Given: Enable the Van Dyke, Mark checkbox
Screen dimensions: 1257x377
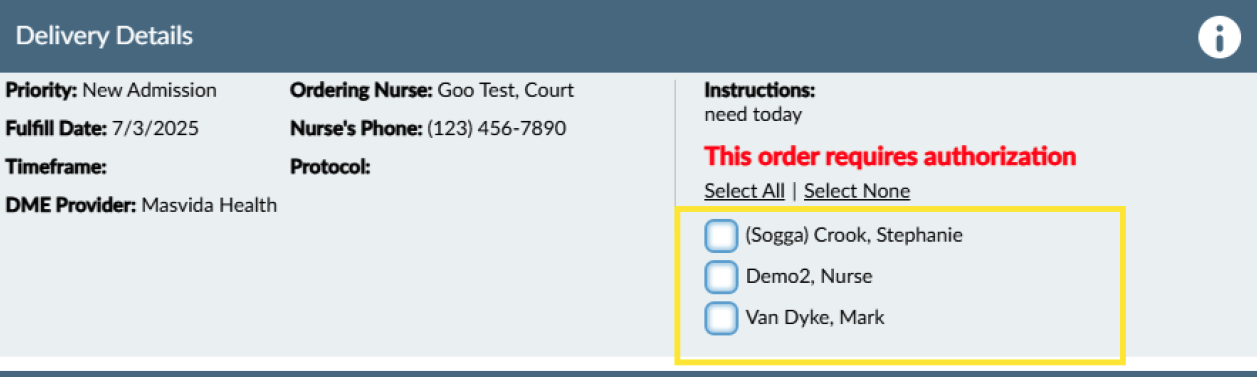Looking at the screenshot, I should click(721, 318).
